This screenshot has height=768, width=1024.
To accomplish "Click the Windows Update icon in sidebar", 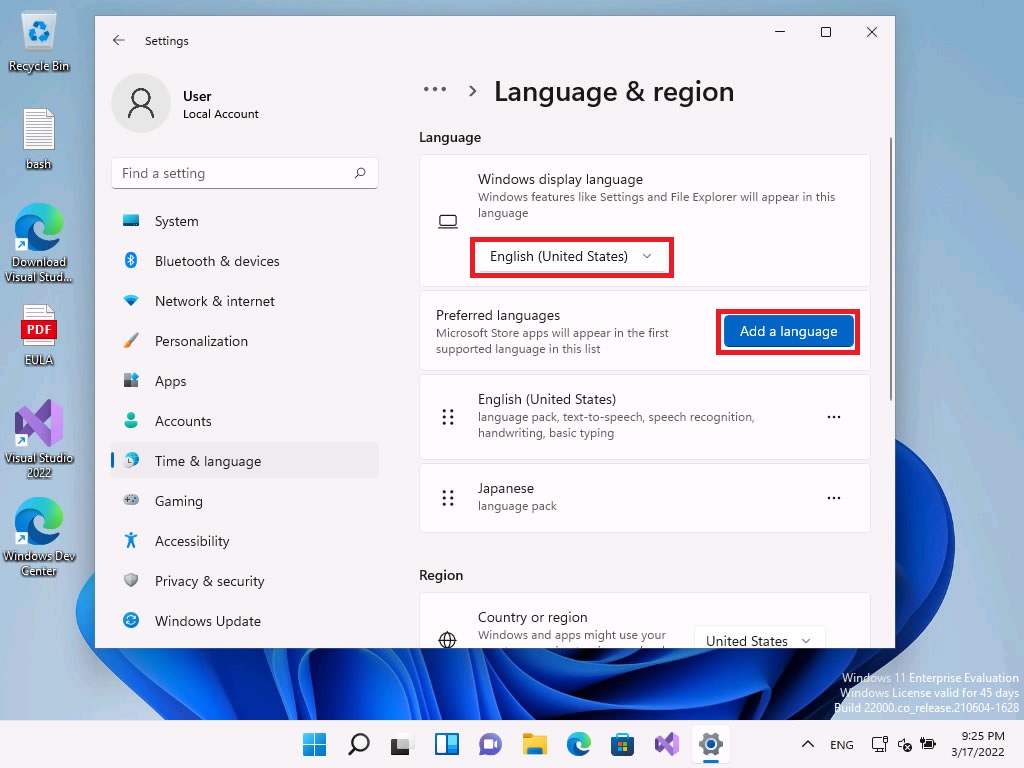I will (131, 621).
